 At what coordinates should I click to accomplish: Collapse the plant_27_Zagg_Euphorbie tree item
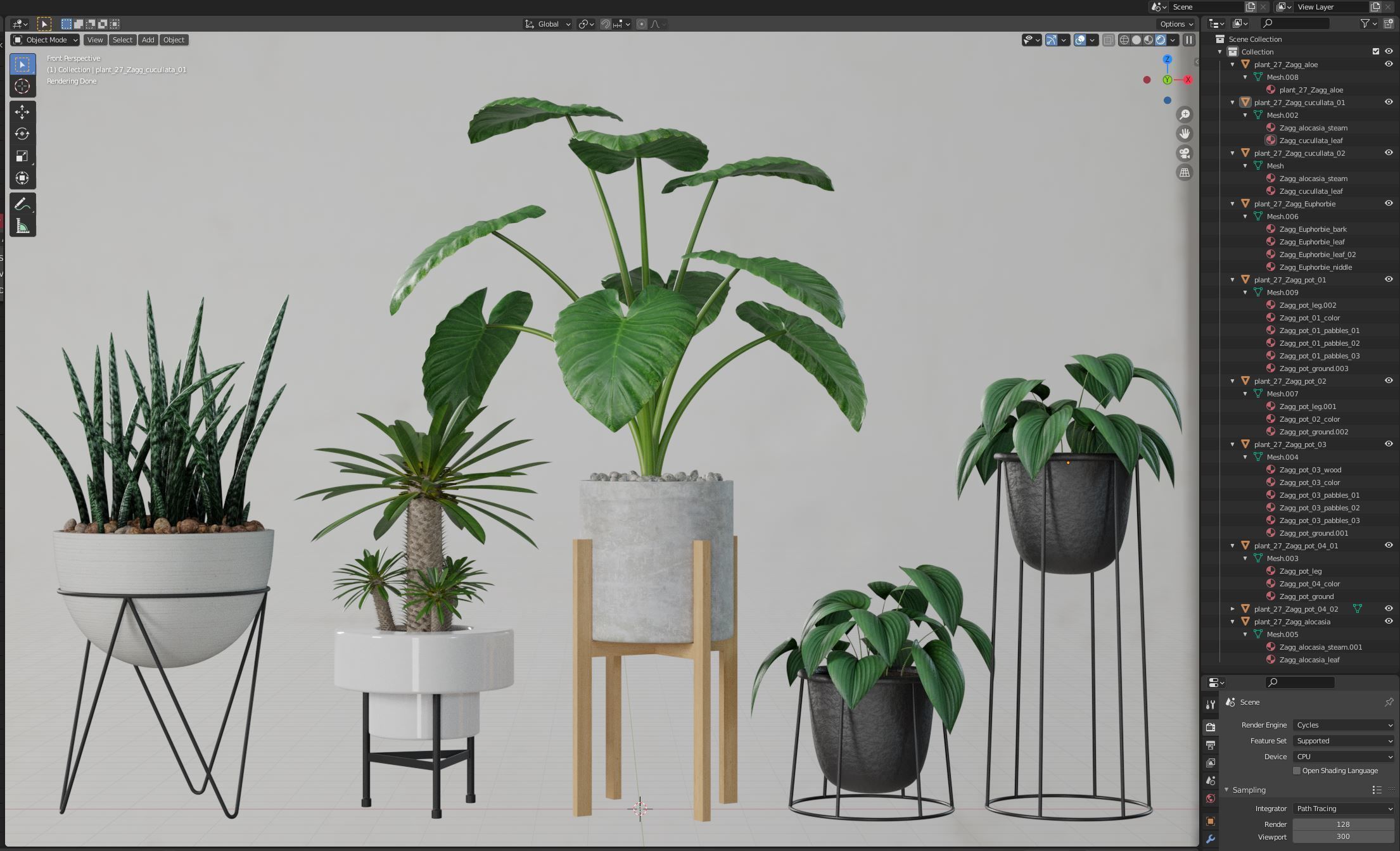(x=1232, y=203)
